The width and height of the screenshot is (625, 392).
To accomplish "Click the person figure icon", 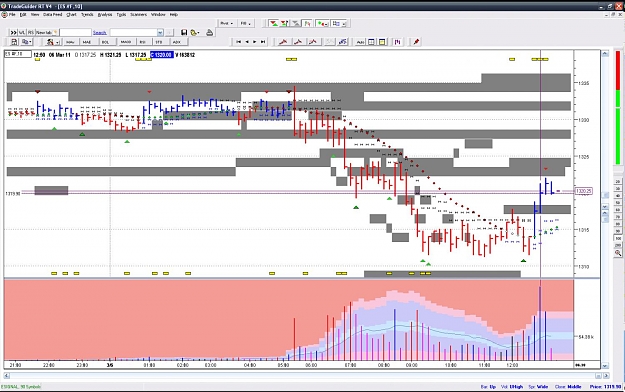I will [50, 42].
